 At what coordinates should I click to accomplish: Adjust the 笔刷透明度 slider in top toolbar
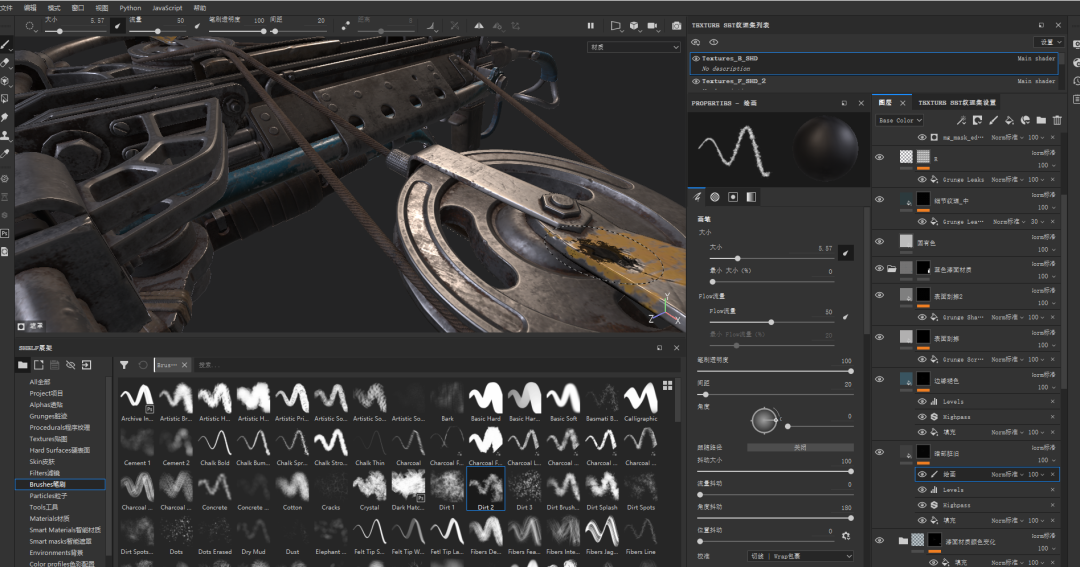click(x=237, y=31)
